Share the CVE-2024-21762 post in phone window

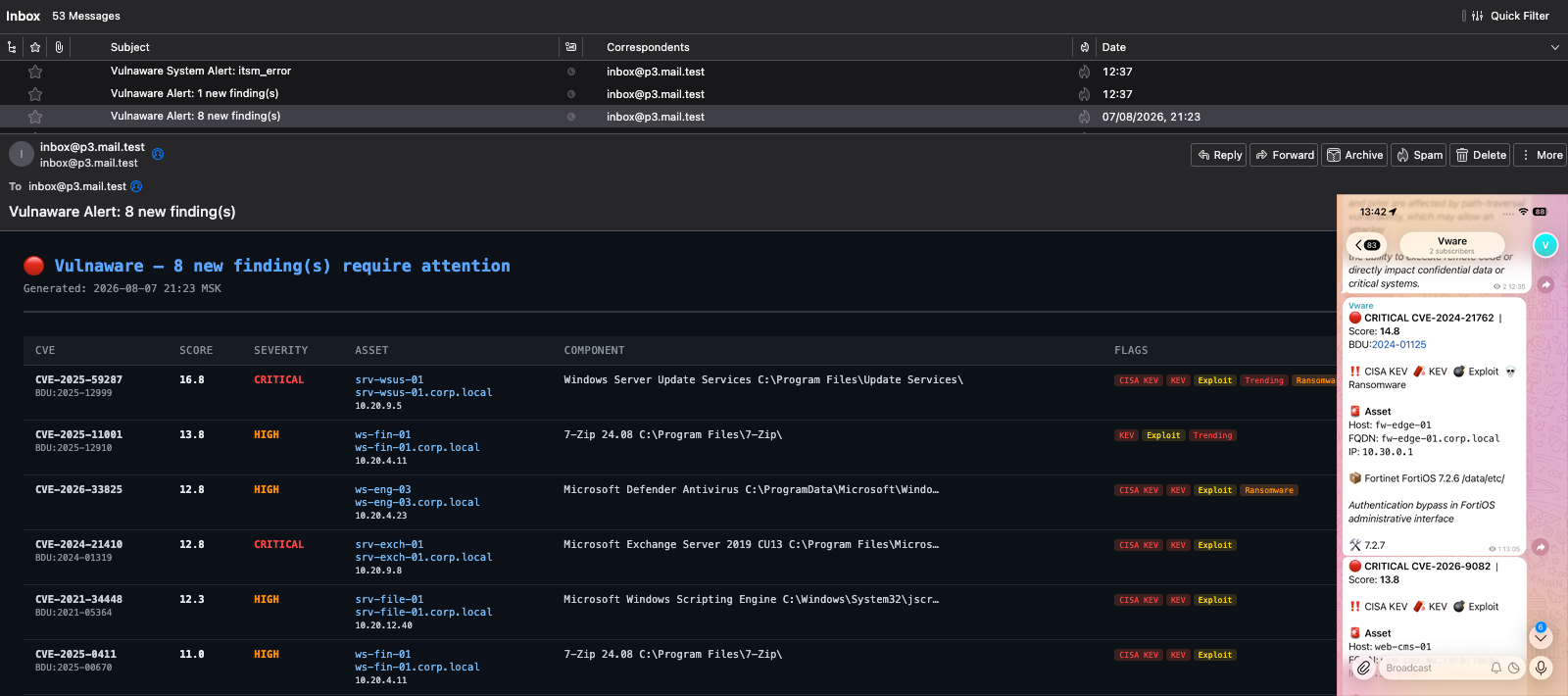[x=1541, y=547]
